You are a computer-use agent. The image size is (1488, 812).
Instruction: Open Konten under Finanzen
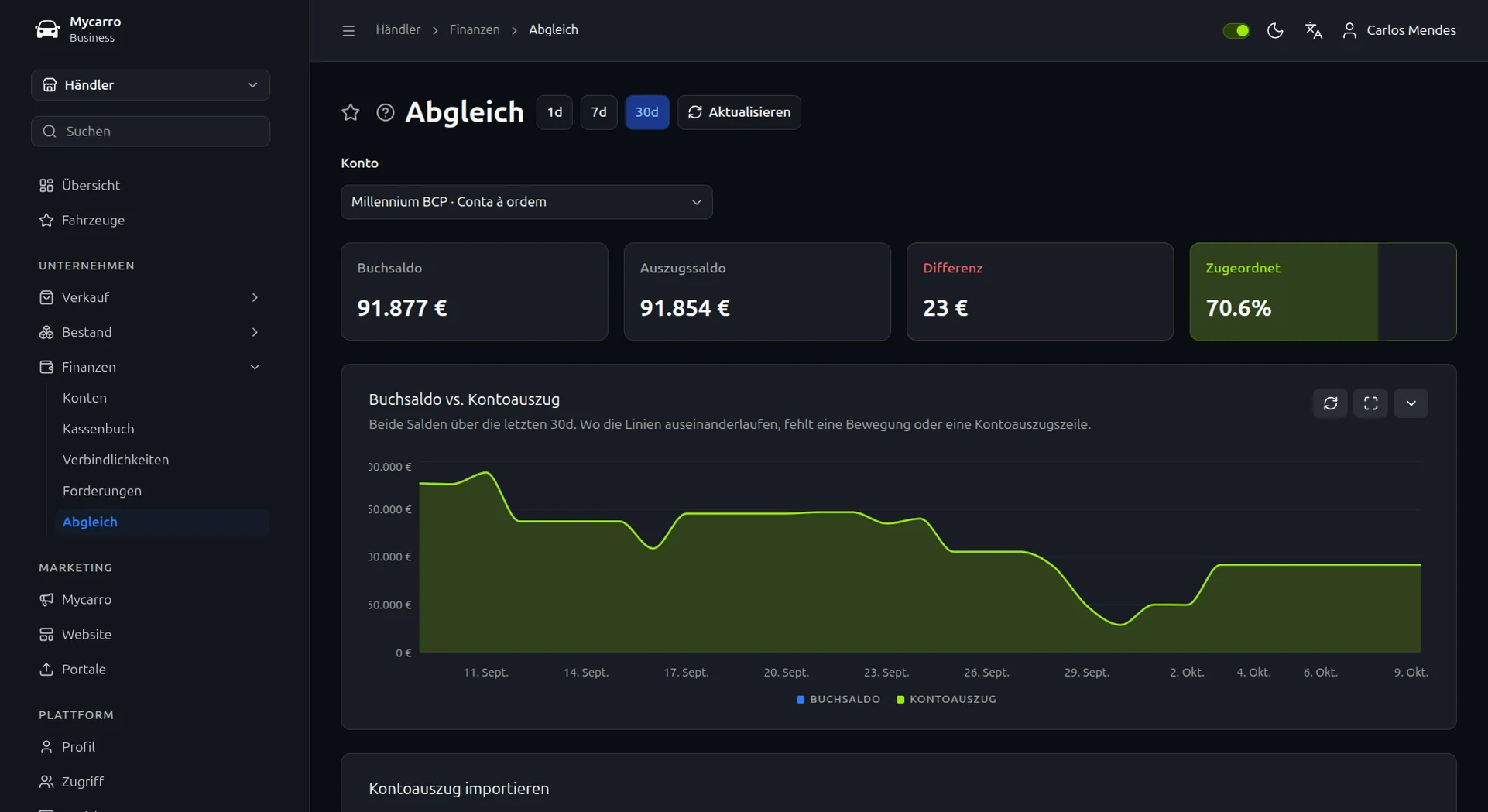pyautogui.click(x=161, y=398)
